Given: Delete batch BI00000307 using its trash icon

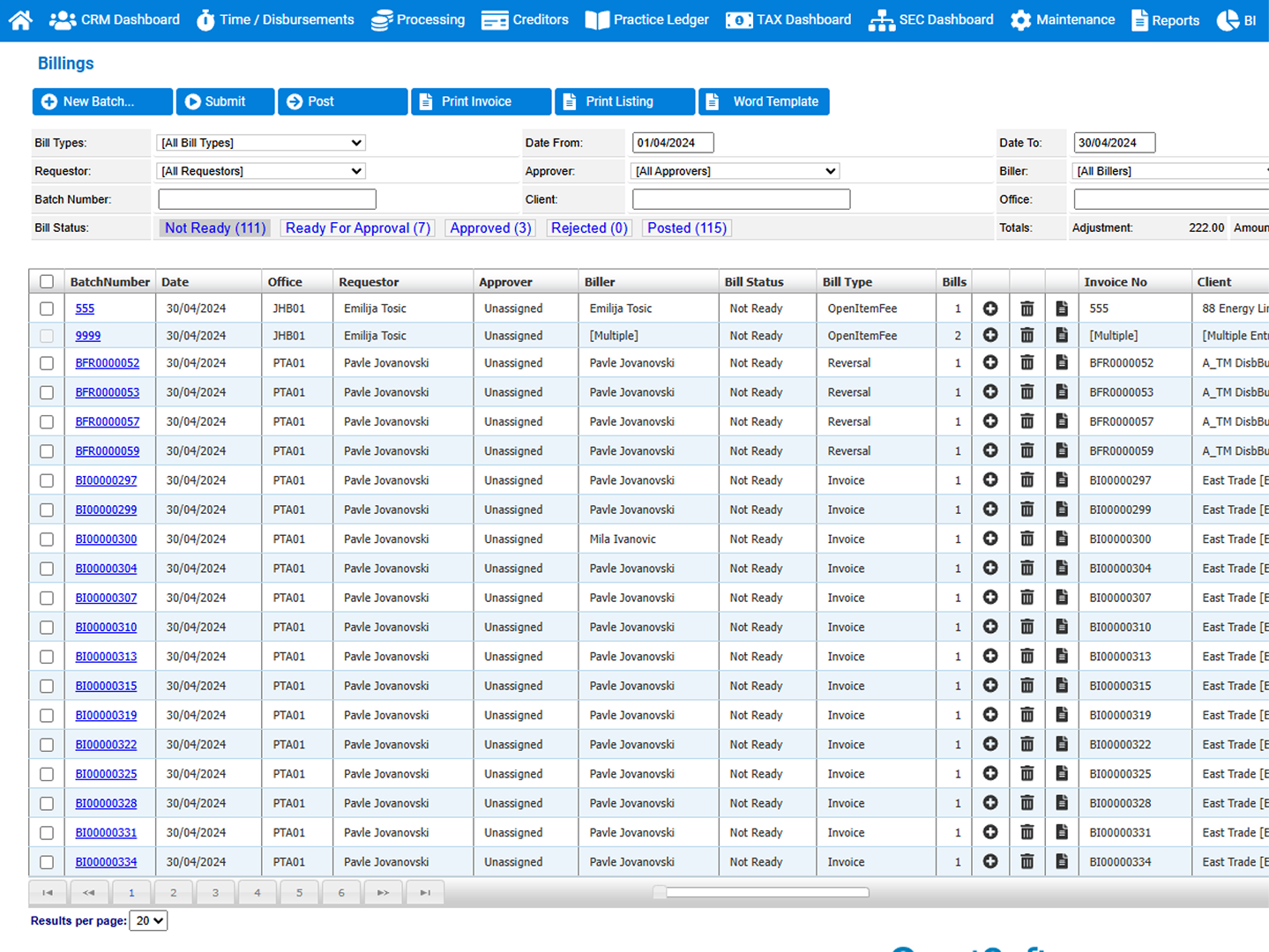Looking at the screenshot, I should tap(1027, 598).
